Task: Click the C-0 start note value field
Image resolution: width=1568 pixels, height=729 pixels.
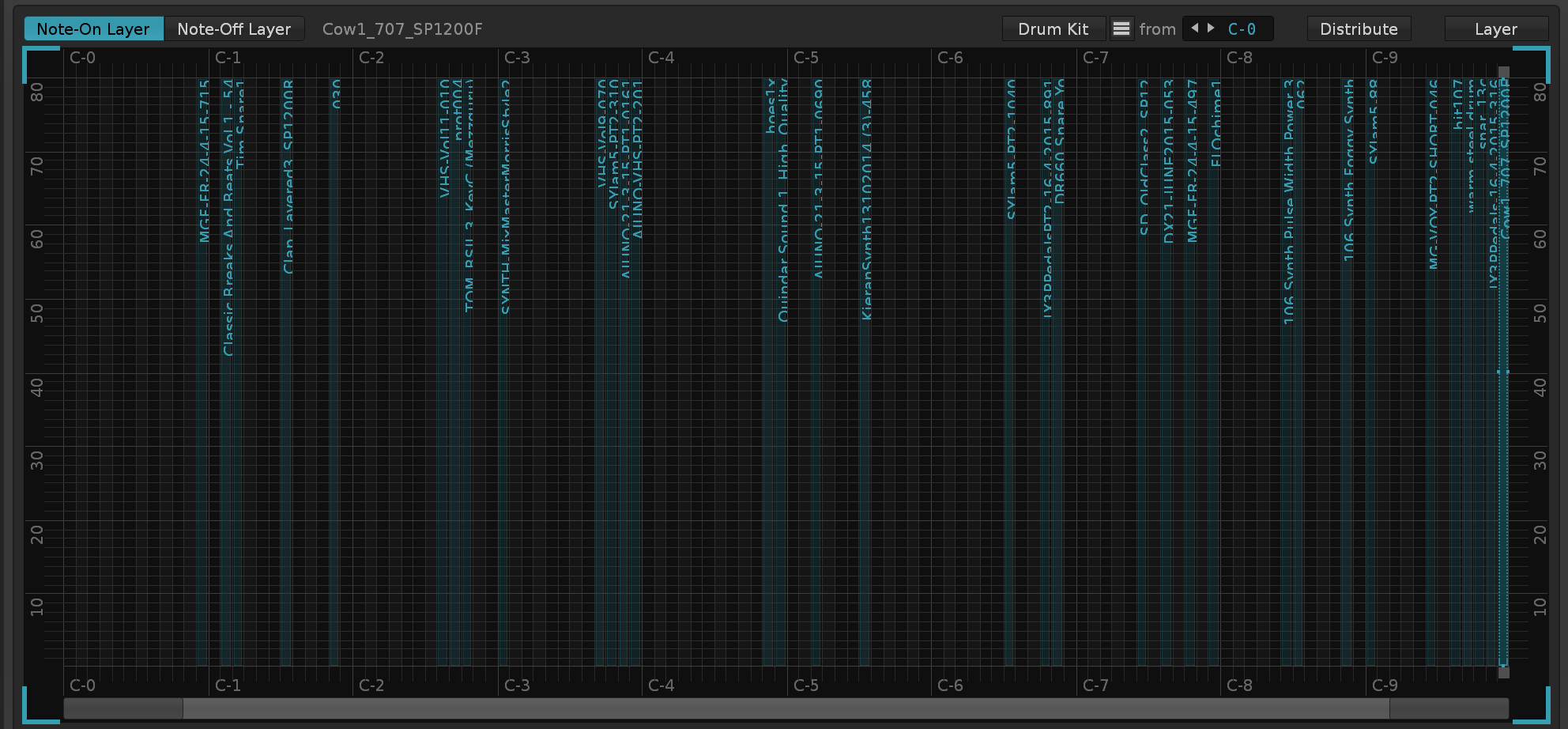Action: tap(1242, 29)
